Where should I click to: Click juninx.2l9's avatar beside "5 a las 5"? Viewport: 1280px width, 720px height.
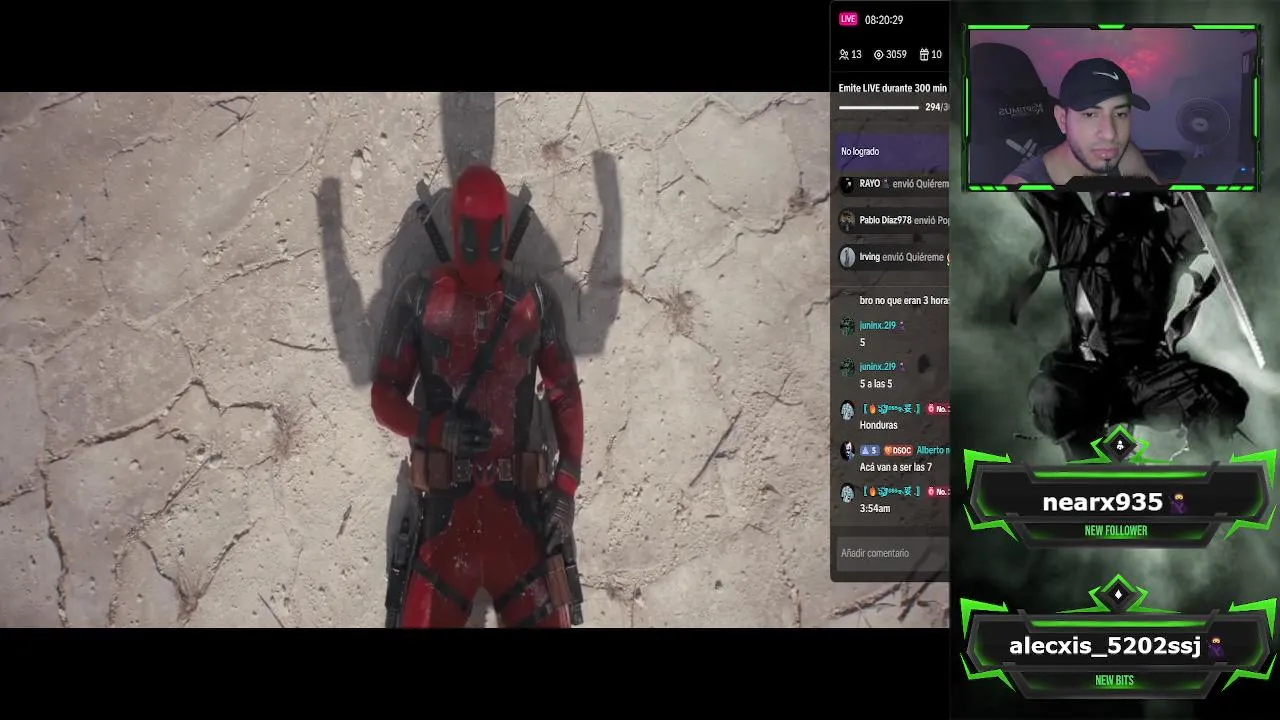847,367
